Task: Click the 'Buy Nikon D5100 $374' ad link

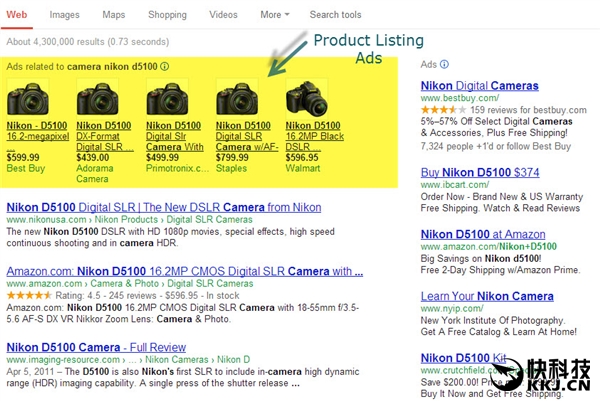Action: click(479, 173)
